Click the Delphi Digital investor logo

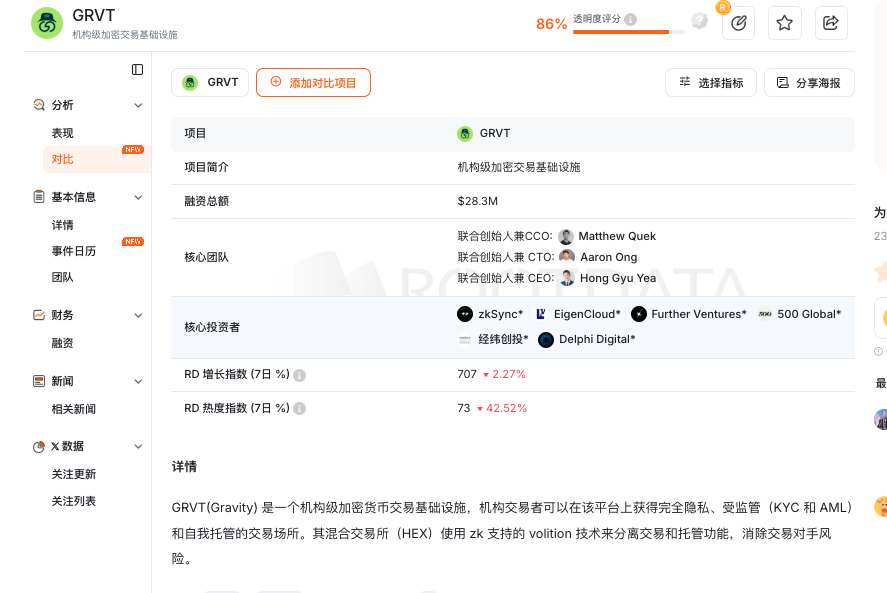point(546,340)
